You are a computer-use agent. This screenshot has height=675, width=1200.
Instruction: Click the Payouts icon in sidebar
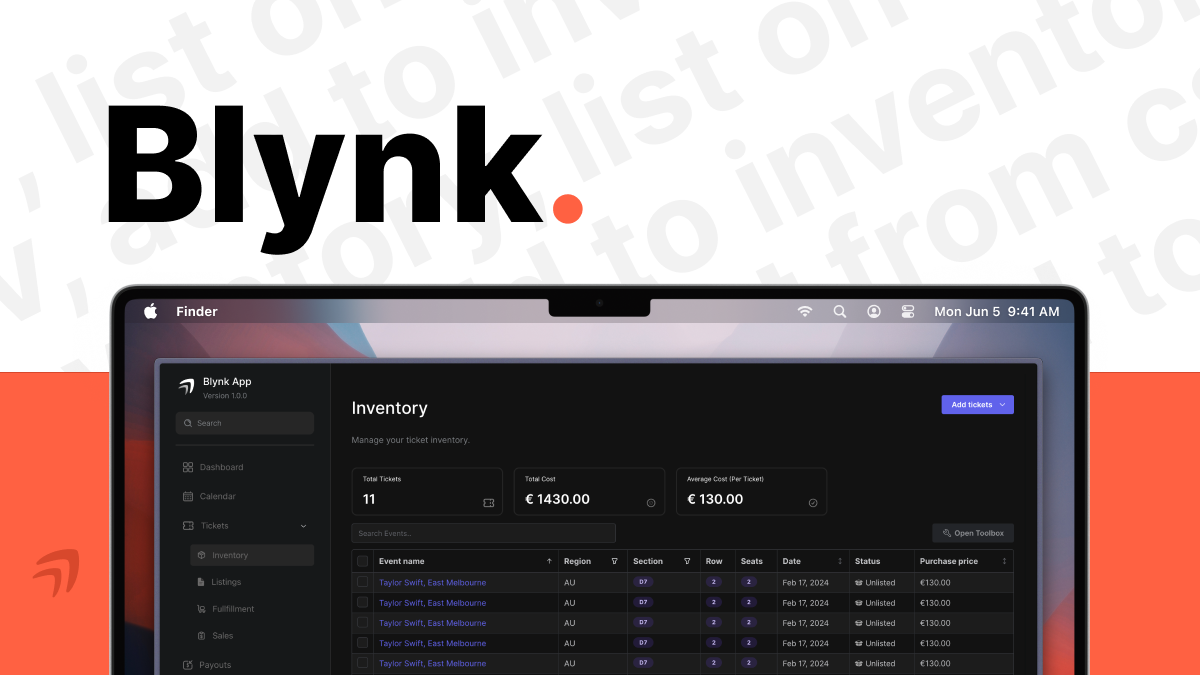pyautogui.click(x=188, y=665)
